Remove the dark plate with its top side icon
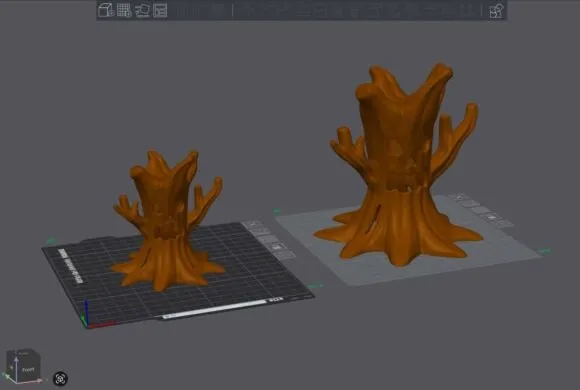The image size is (580, 390). [253, 224]
